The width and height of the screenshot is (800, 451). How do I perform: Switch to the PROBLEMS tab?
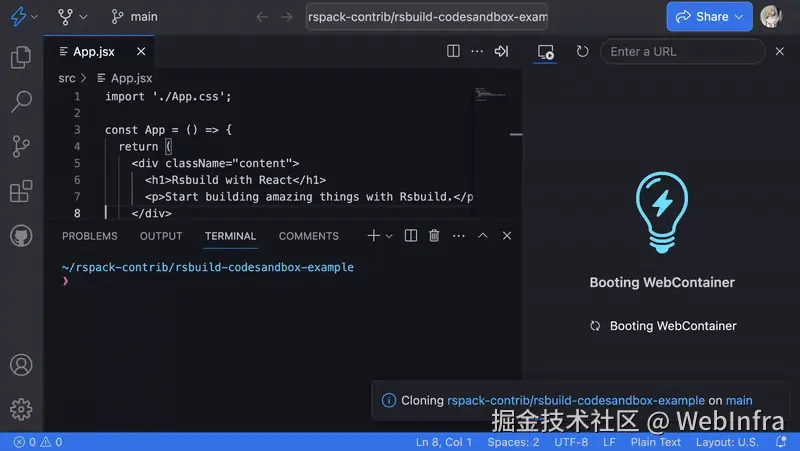(90, 236)
